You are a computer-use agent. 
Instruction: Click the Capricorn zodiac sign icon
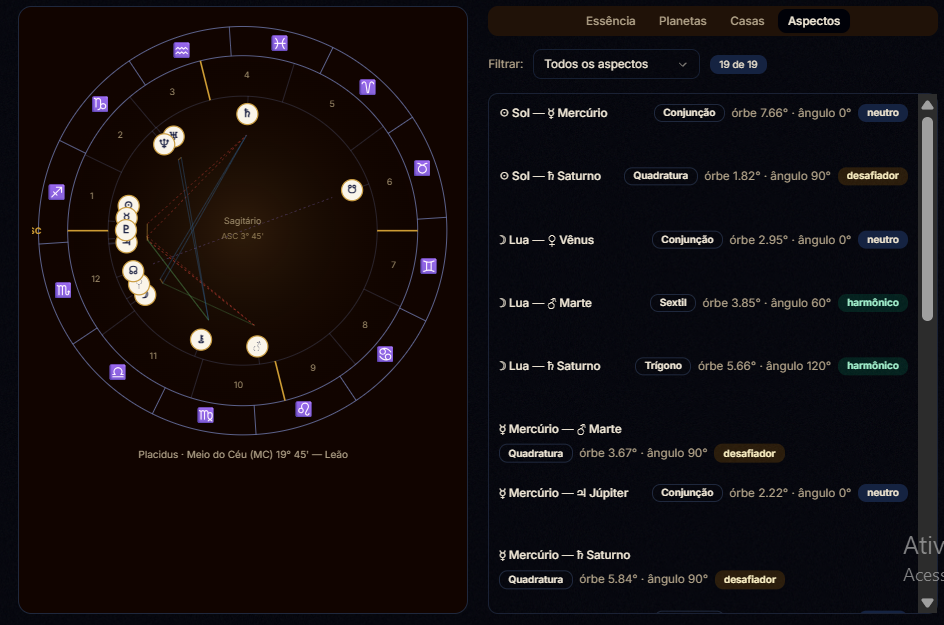click(x=100, y=104)
